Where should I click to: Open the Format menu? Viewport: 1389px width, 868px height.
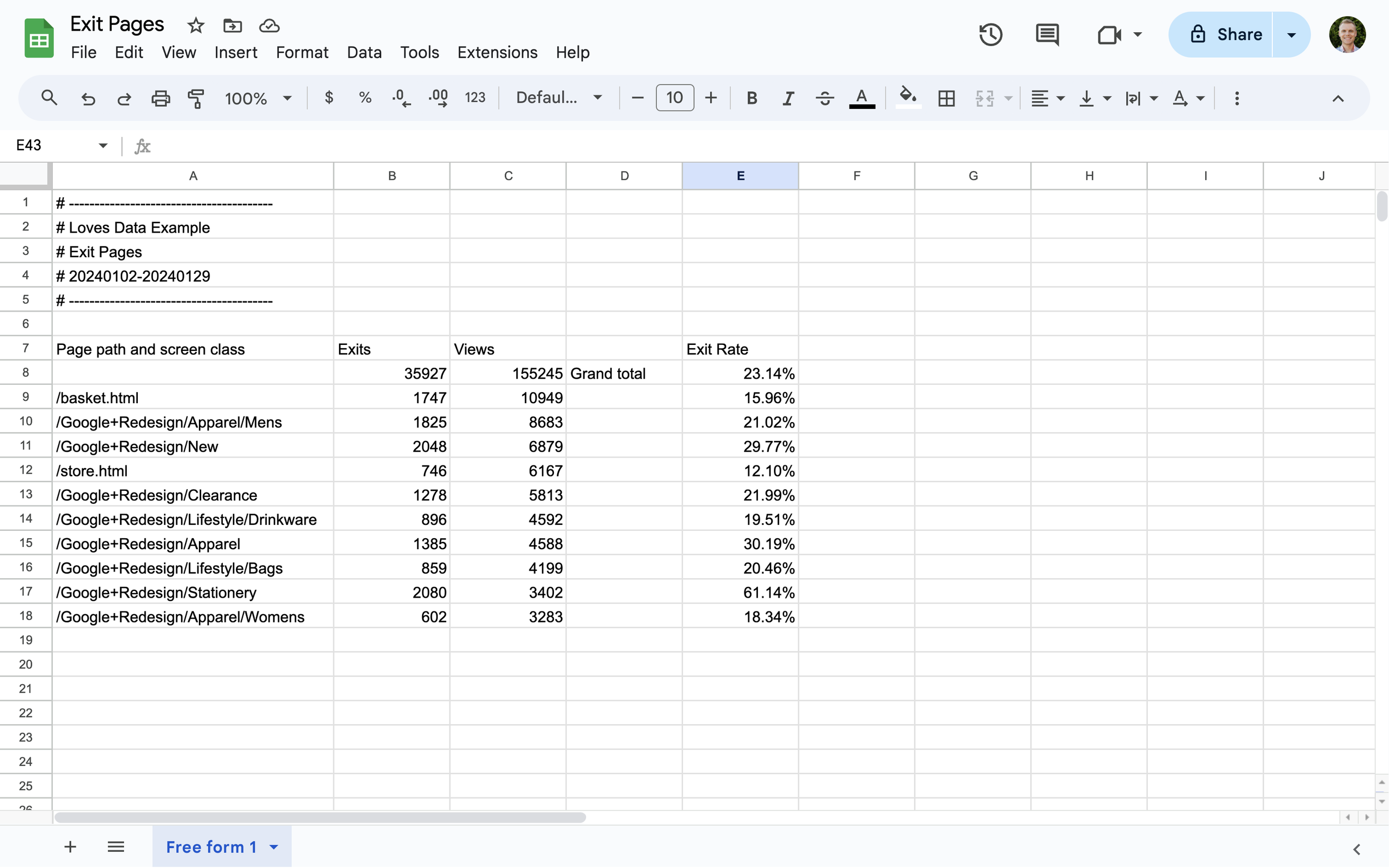pyautogui.click(x=302, y=52)
